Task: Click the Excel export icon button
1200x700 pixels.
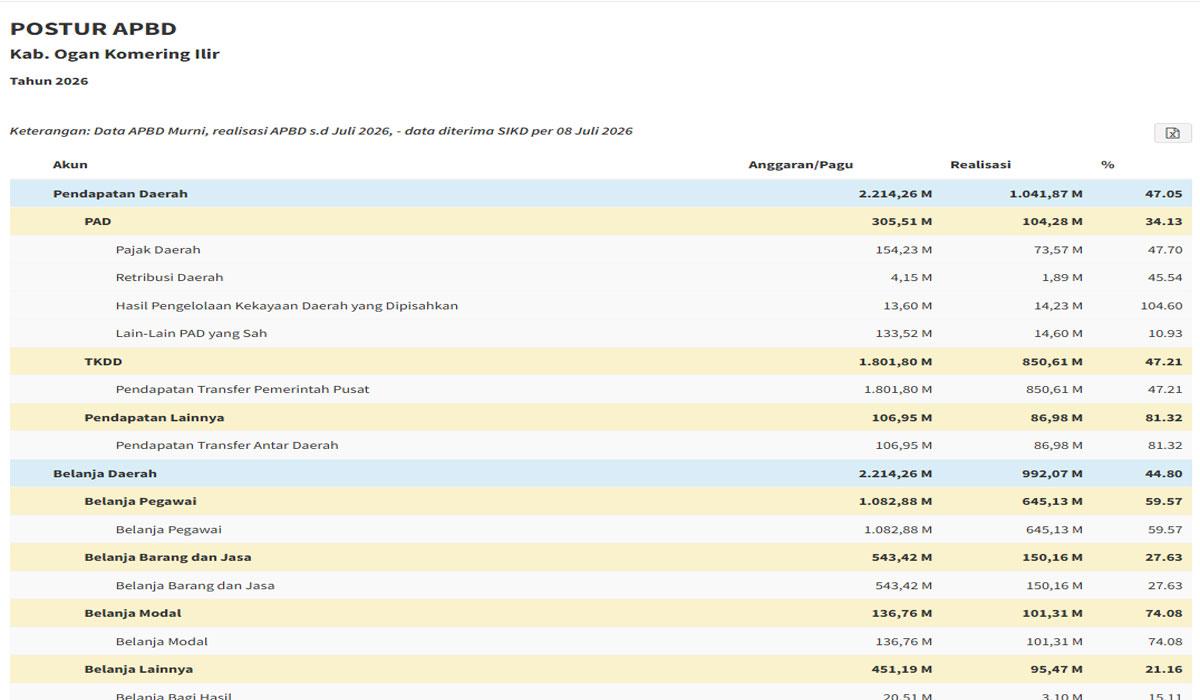Action: (x=1173, y=133)
